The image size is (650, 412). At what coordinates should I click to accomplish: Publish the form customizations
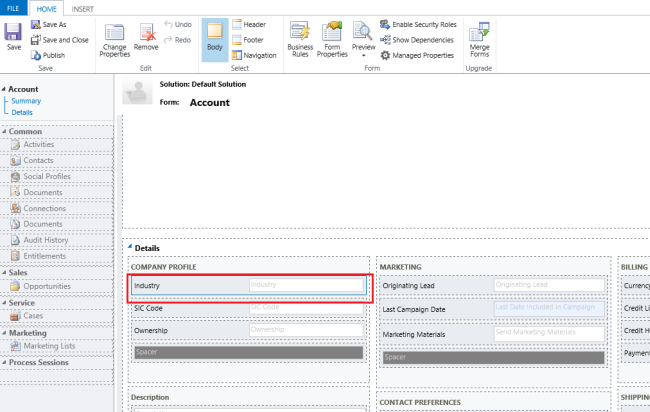[48, 56]
